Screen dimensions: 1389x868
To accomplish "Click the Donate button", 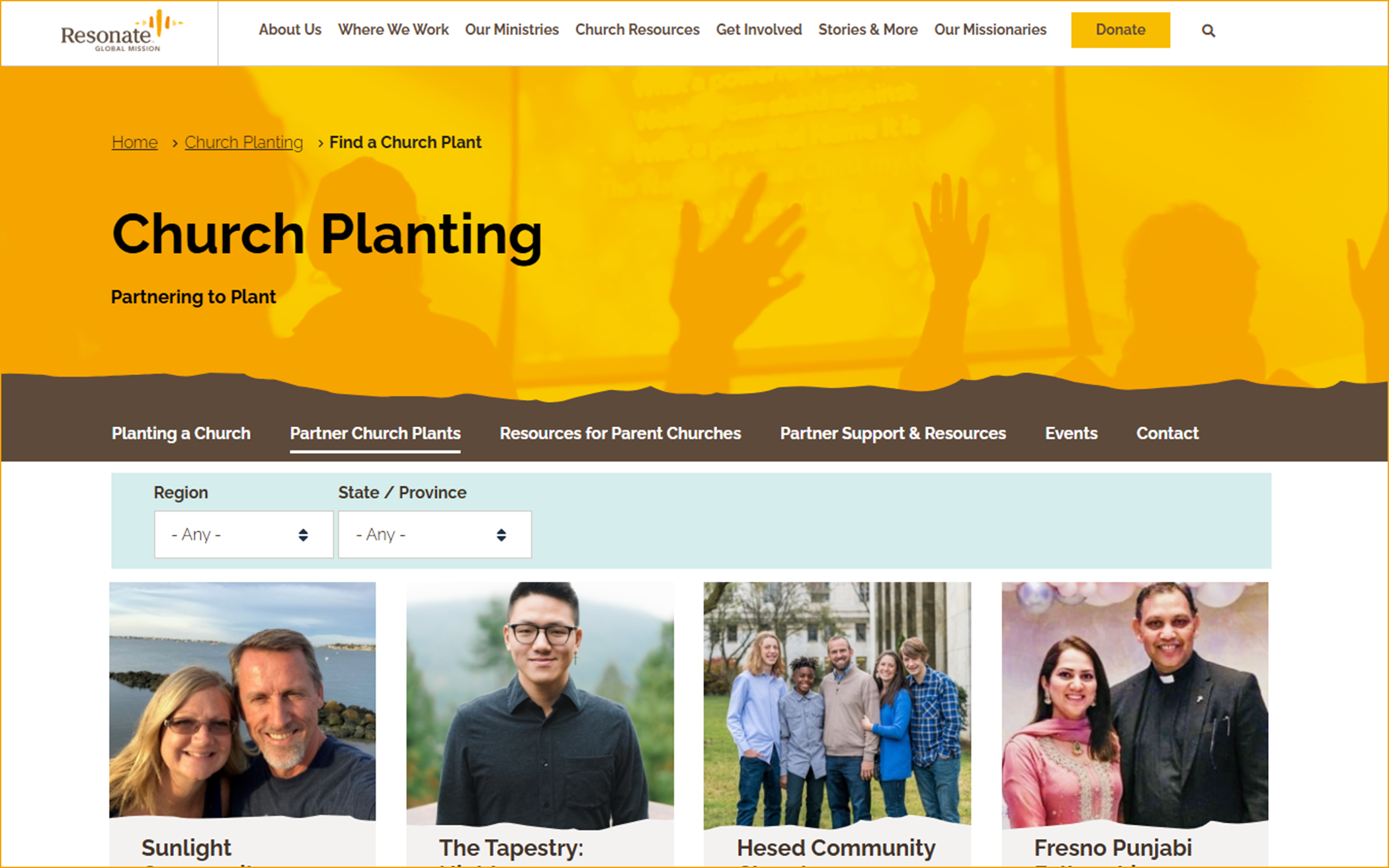I will point(1120,30).
